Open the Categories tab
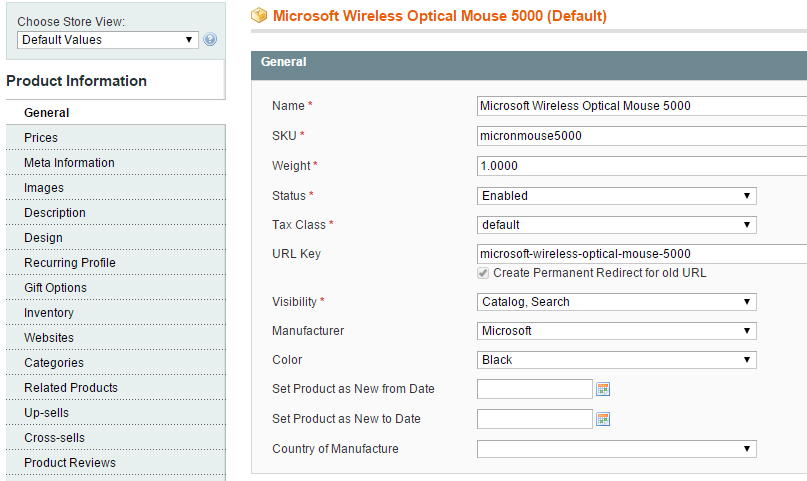The image size is (807, 481). (116, 363)
